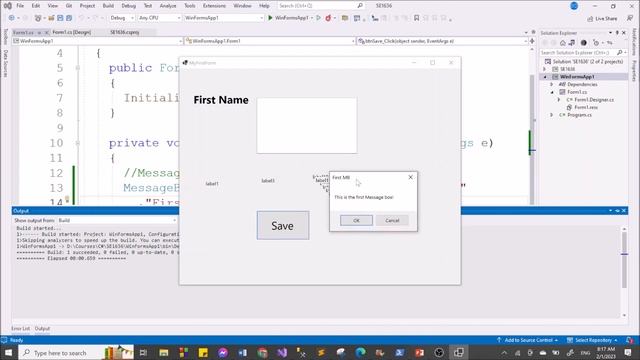Click the Solution Explorer Home icon
Image resolution: width=640 pixels, height=360 pixels.
pyautogui.click(x=563, y=43)
